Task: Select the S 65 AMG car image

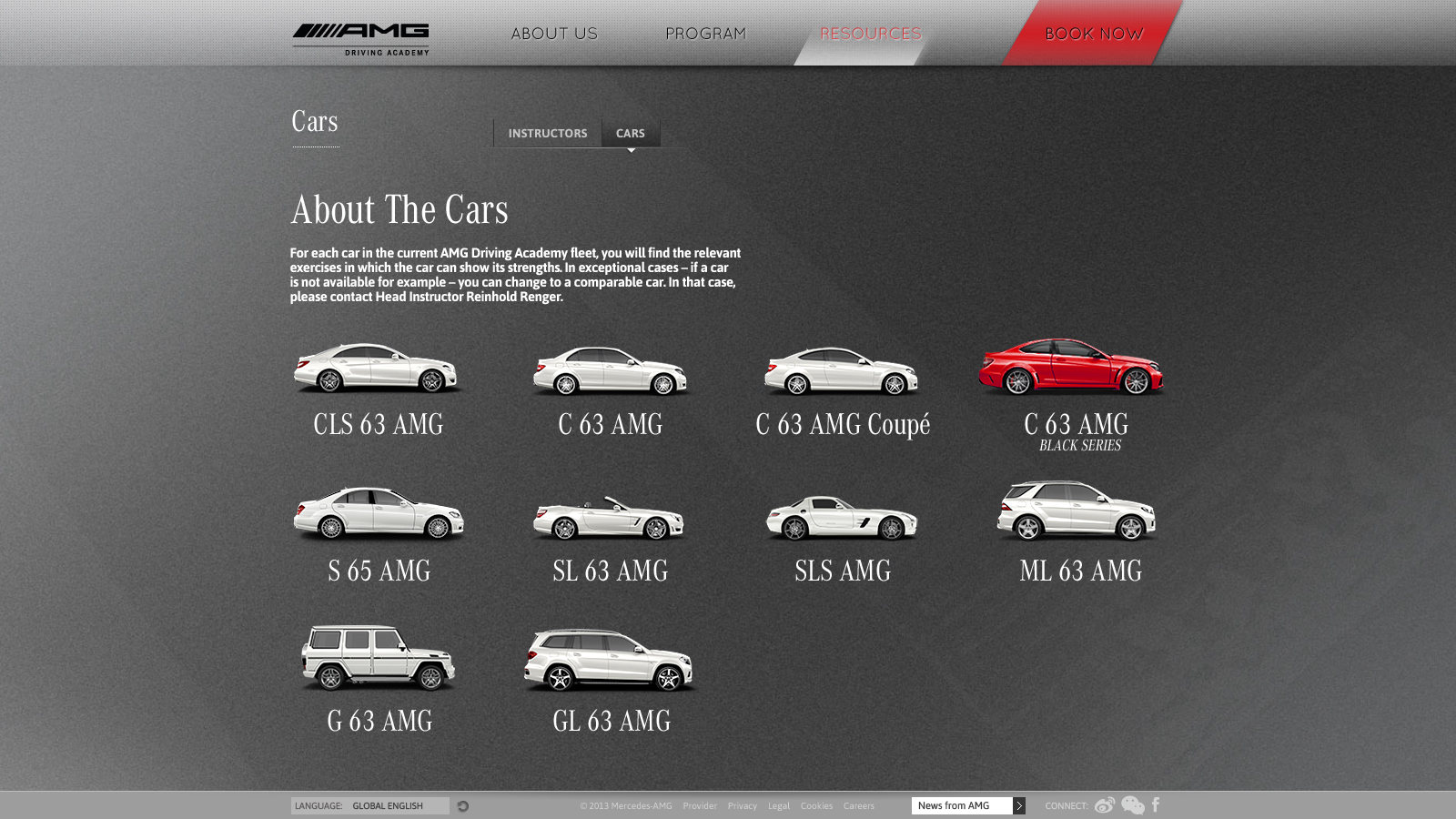Action: coord(379,512)
